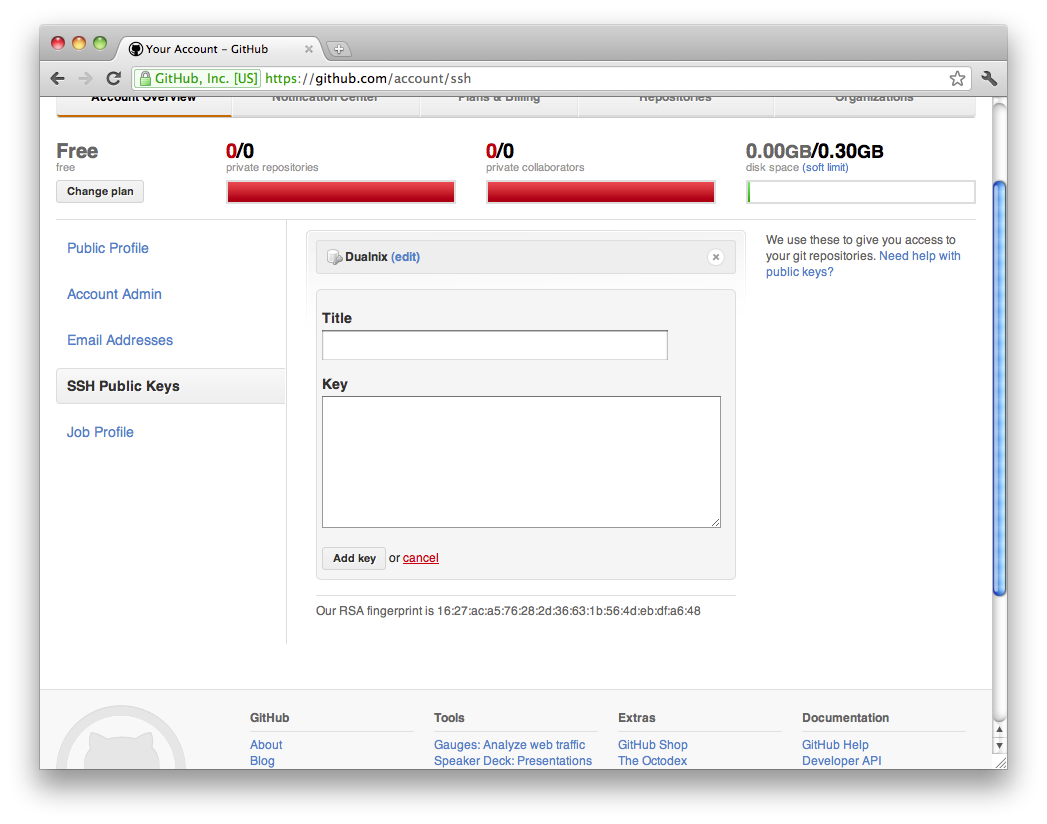The height and width of the screenshot is (824, 1047).
Task: Edit the Dualnix key
Action: [x=405, y=257]
